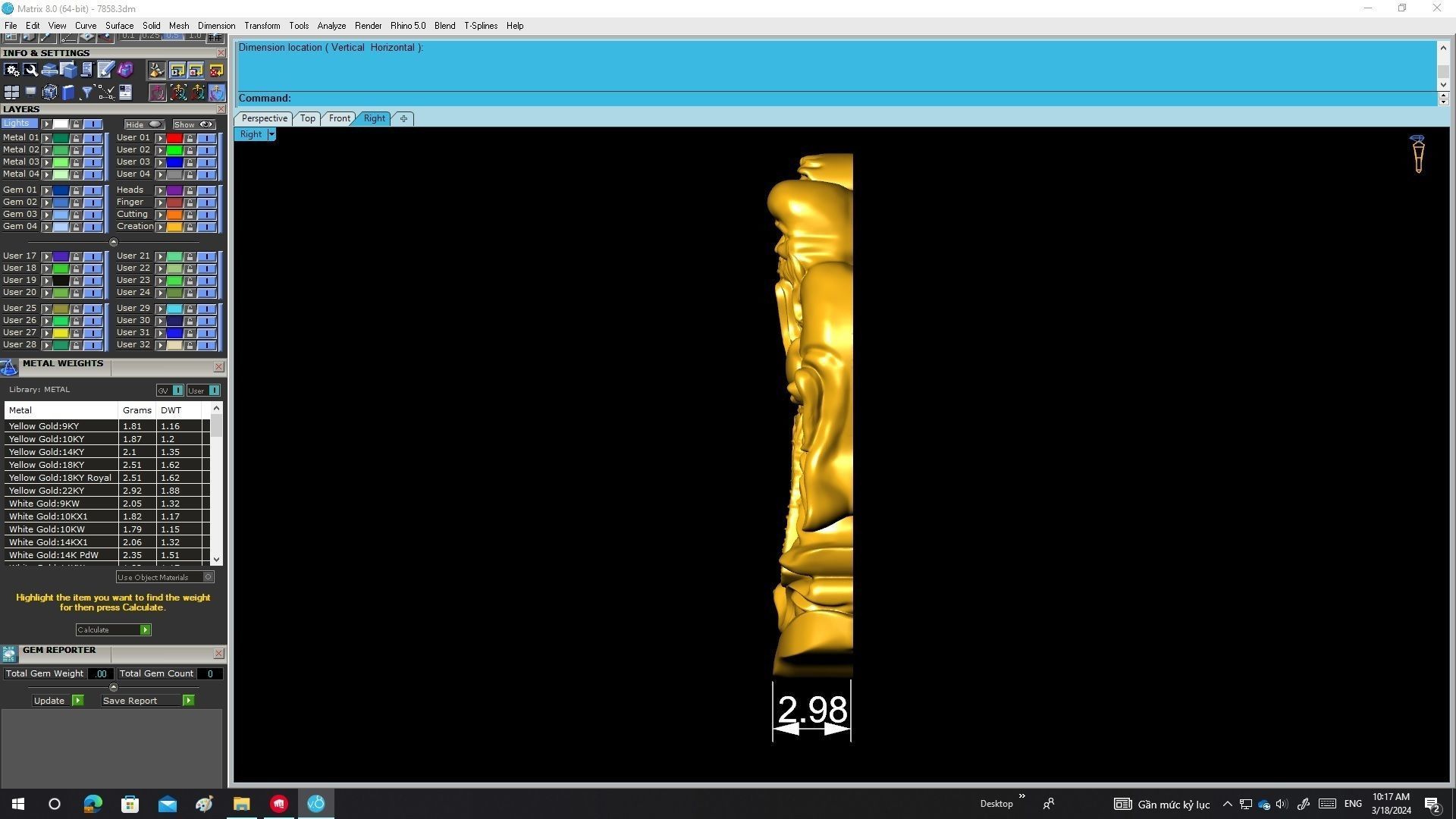The height and width of the screenshot is (819, 1456).
Task: Expand the User 01 layer arrow
Action: tap(160, 138)
